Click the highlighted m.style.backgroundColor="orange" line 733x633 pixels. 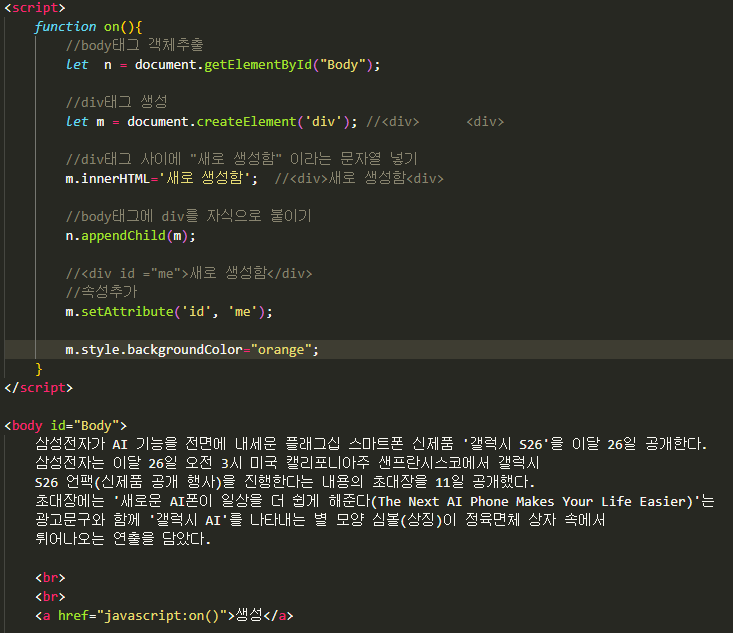[x=192, y=350]
